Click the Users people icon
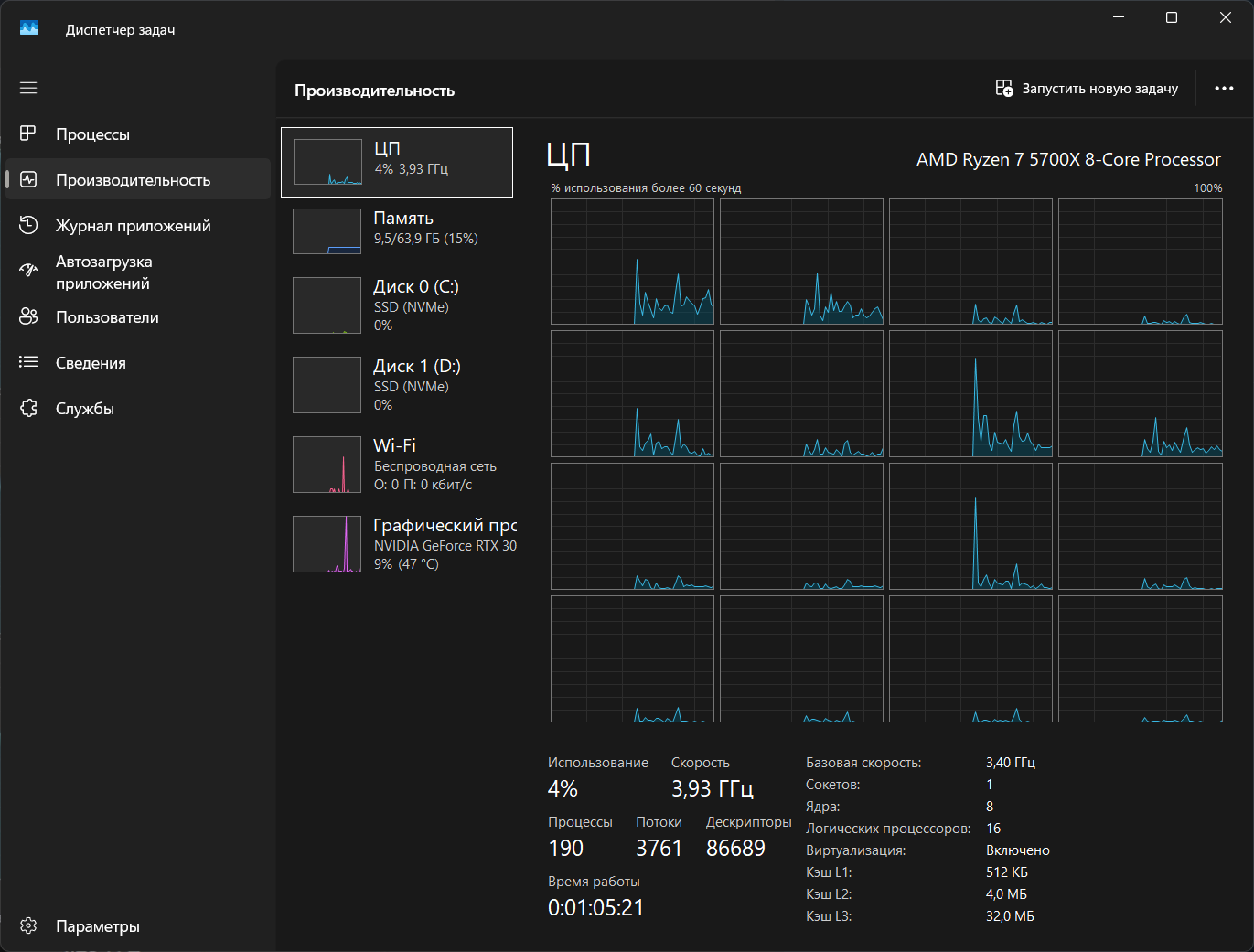Image resolution: width=1254 pixels, height=952 pixels. click(x=28, y=316)
